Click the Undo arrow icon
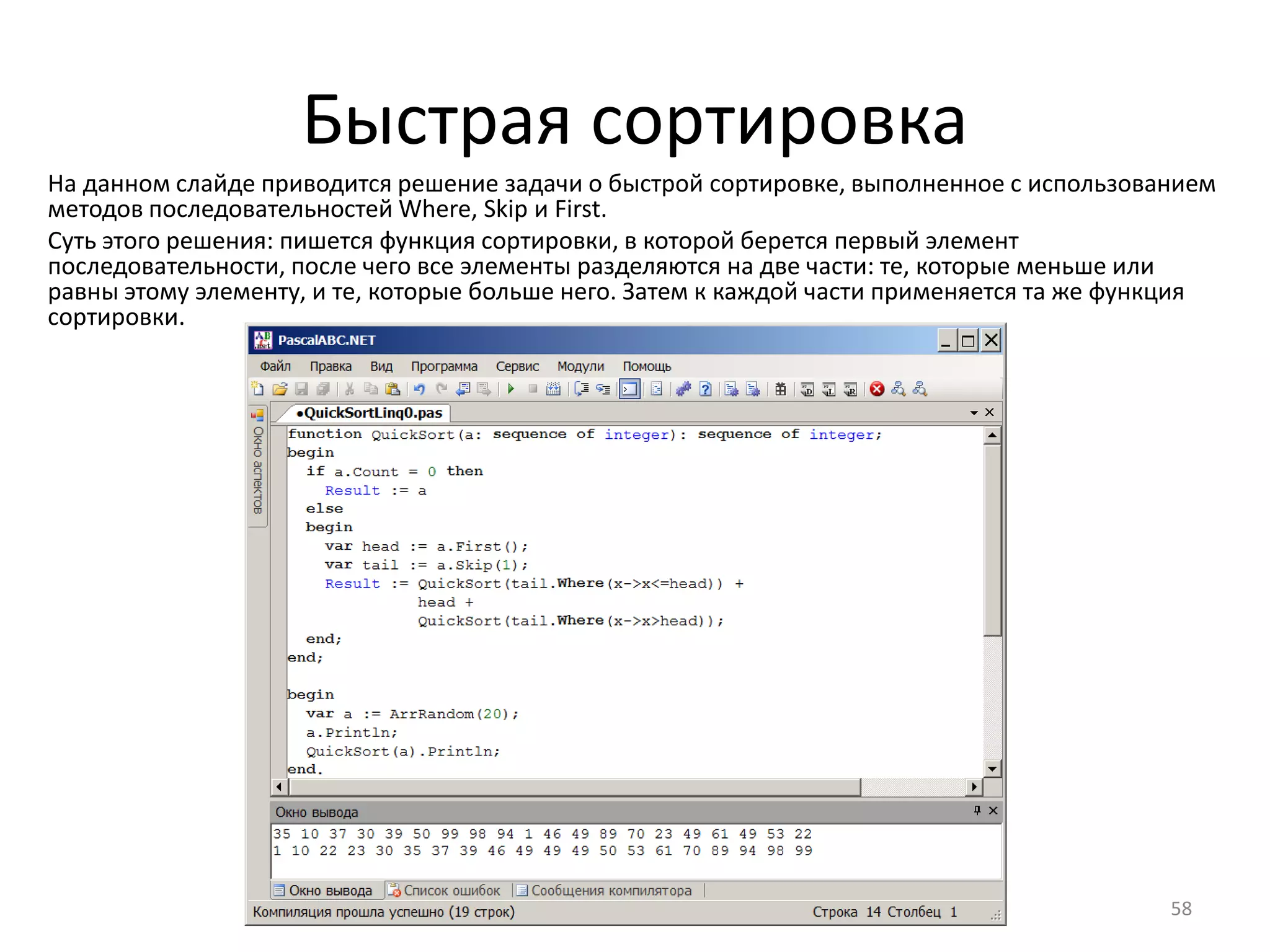 [x=419, y=389]
